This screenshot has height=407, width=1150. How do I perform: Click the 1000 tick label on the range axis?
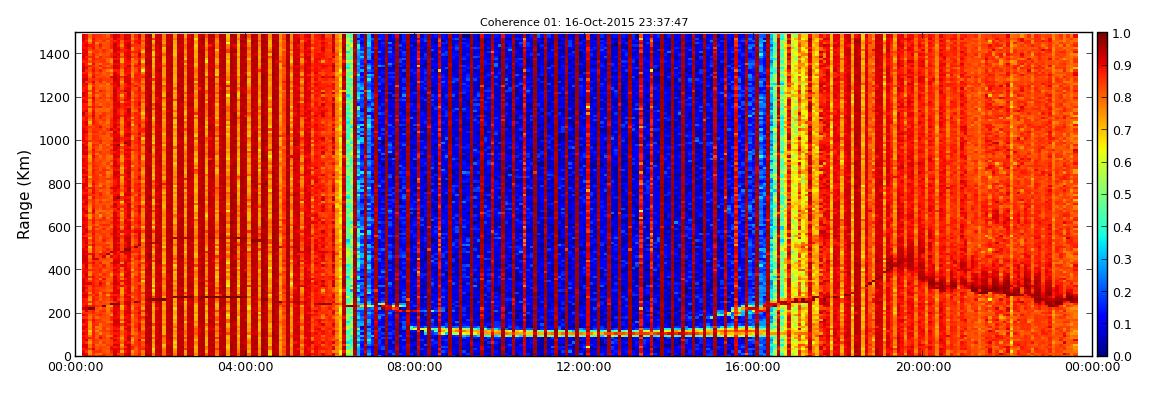(x=56, y=141)
